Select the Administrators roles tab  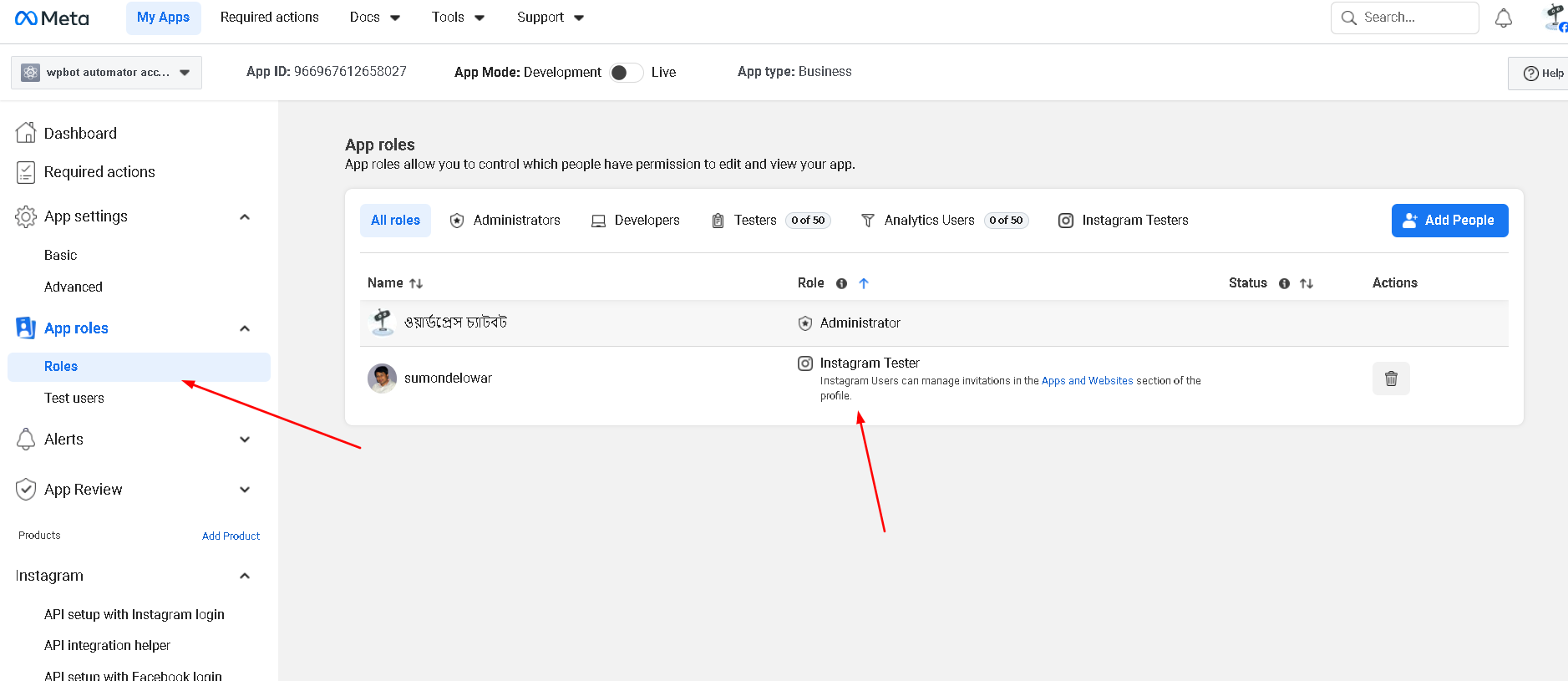[x=505, y=221]
